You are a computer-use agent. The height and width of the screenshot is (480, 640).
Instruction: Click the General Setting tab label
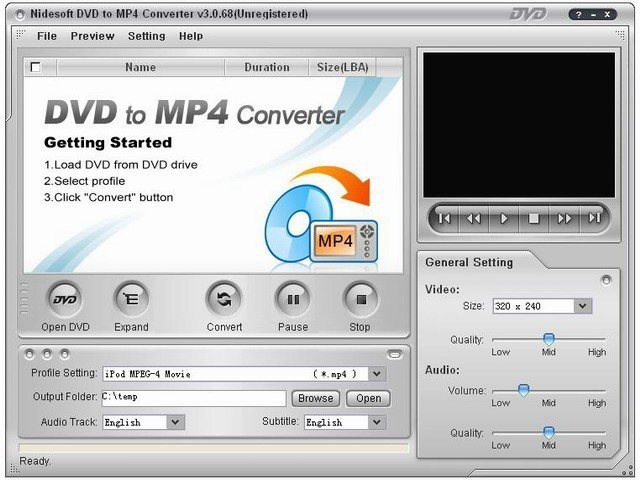point(469,262)
